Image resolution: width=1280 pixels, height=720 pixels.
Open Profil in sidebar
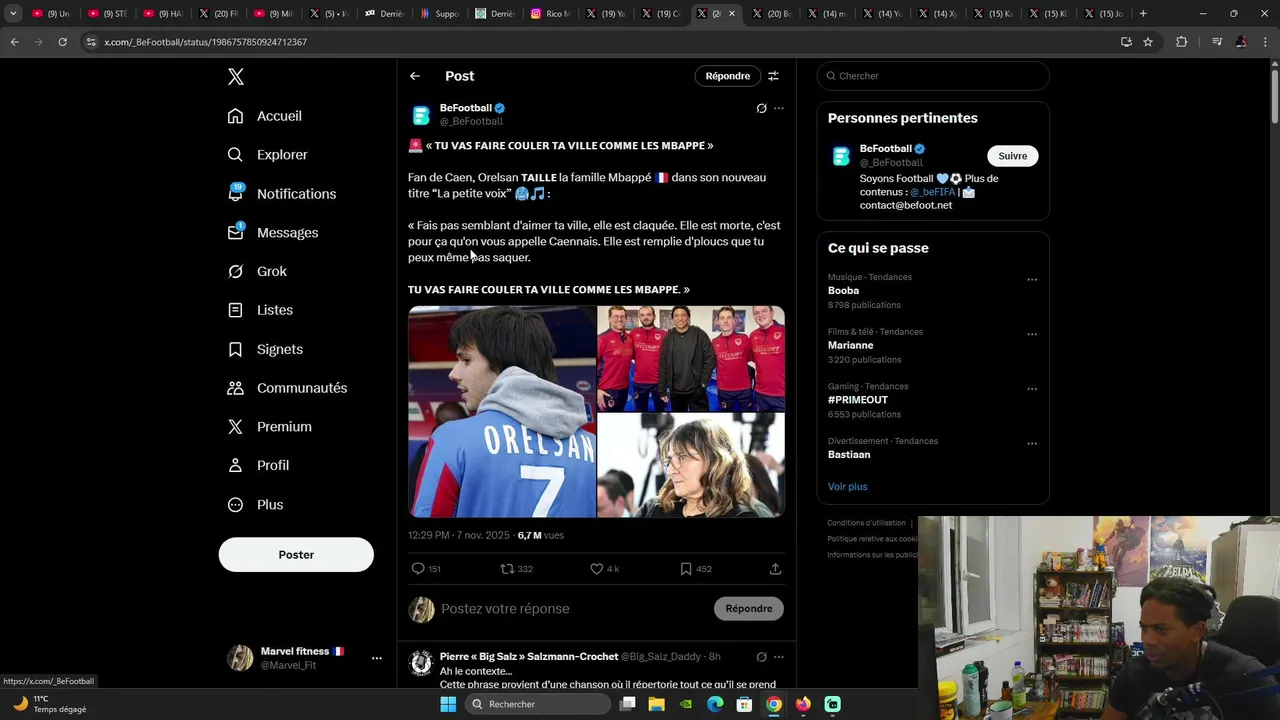[258, 466]
